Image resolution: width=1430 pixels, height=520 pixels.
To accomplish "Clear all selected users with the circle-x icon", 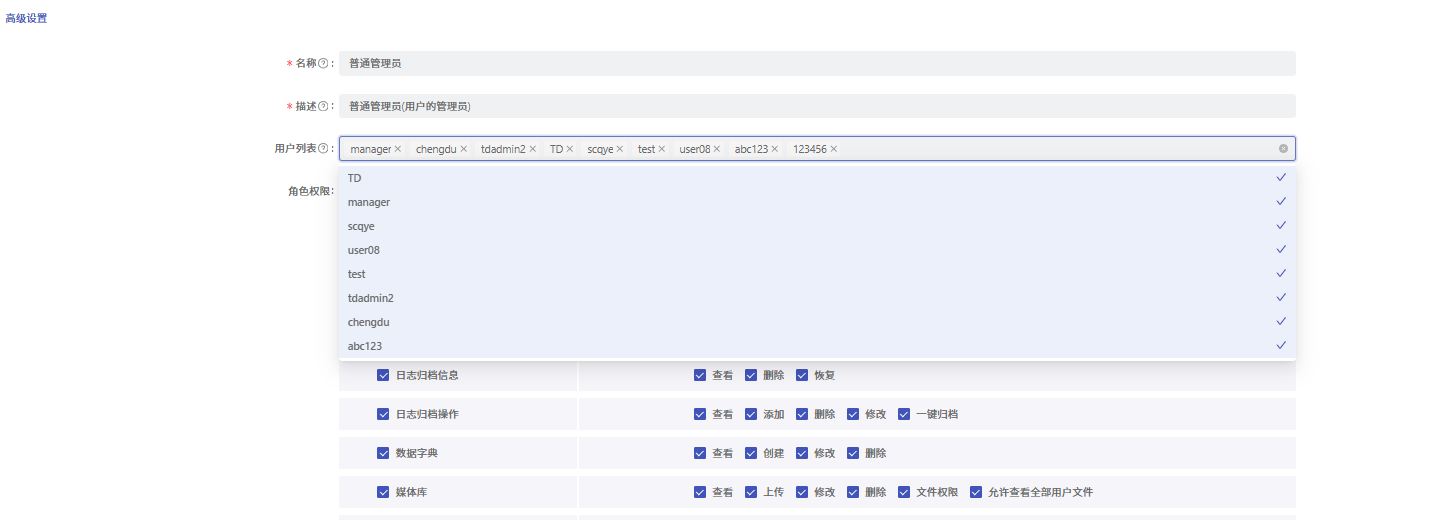I will 1283,149.
